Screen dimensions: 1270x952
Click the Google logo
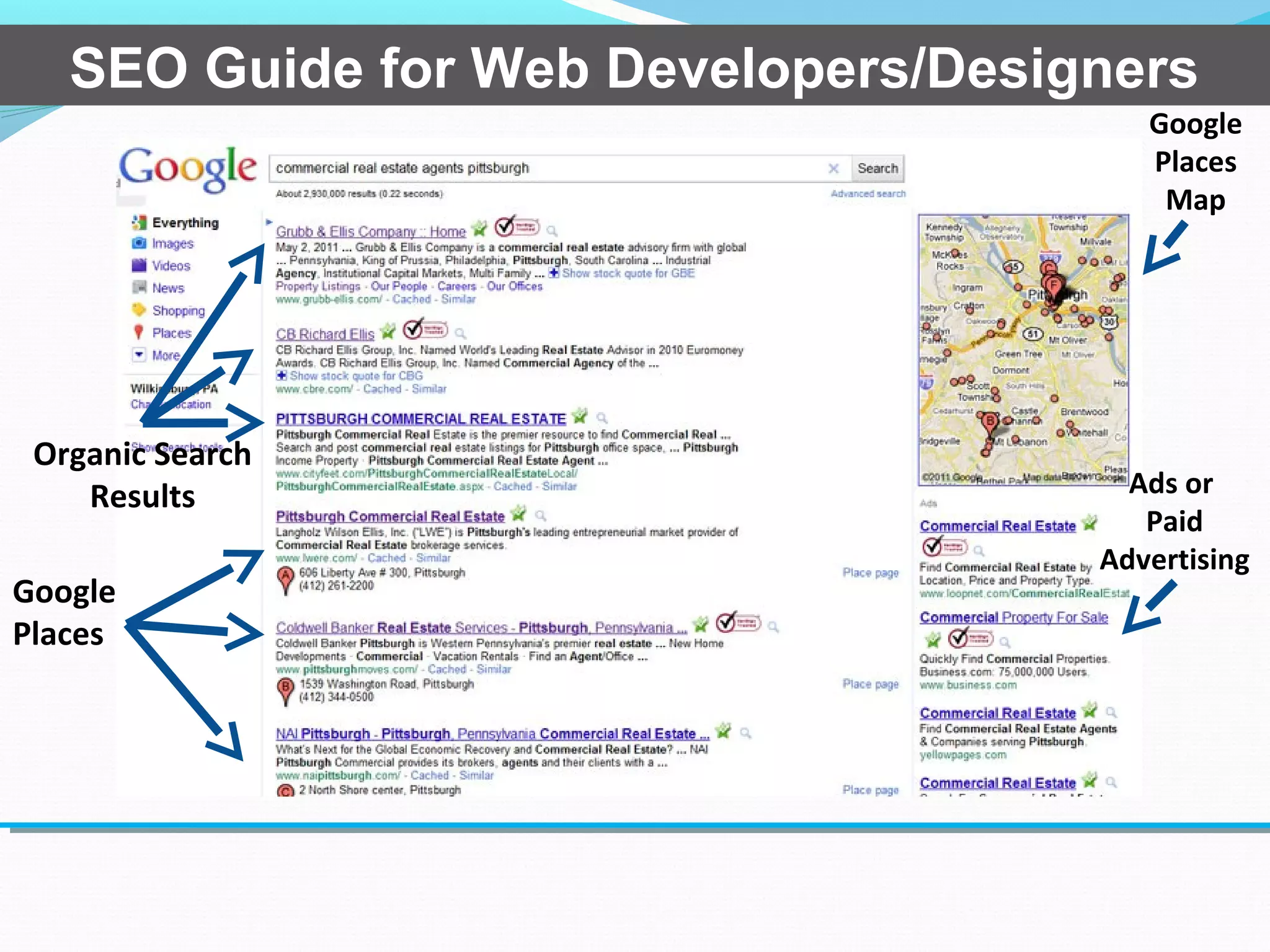click(187, 169)
